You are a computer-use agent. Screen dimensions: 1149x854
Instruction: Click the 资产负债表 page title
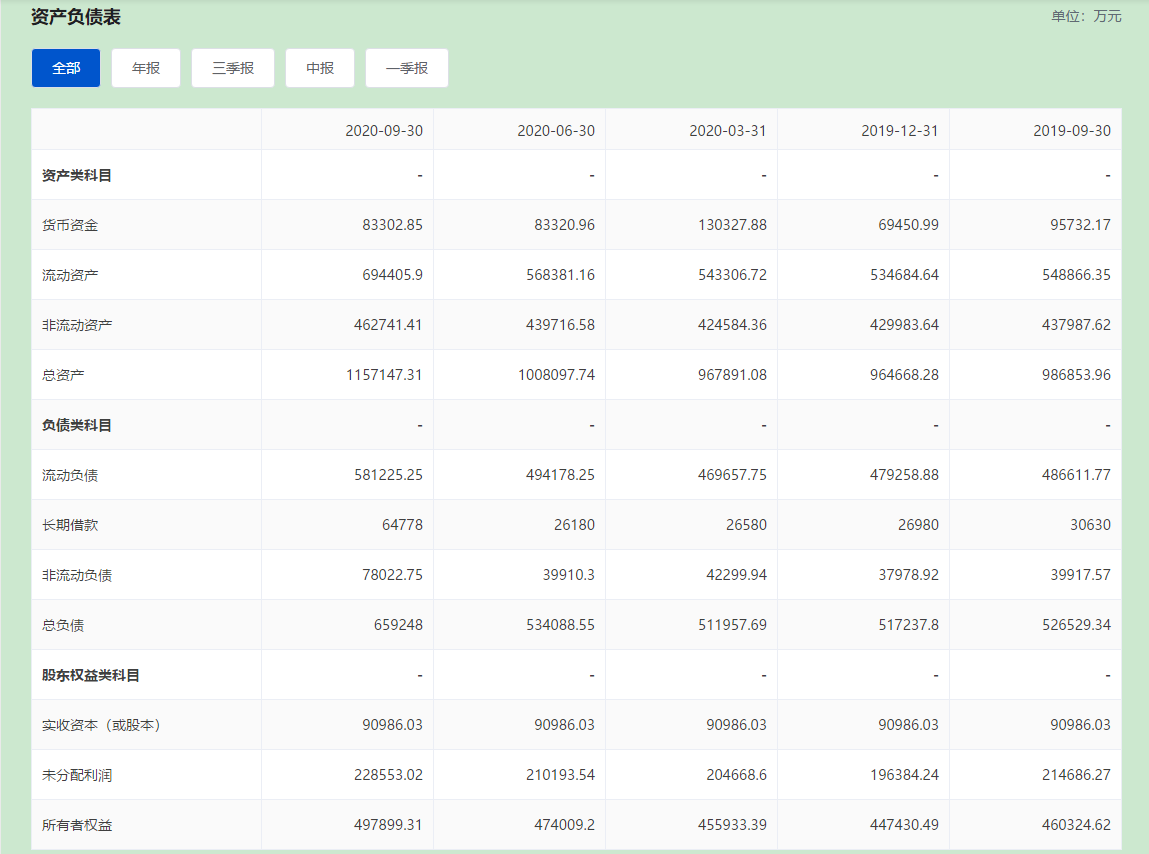(76, 17)
